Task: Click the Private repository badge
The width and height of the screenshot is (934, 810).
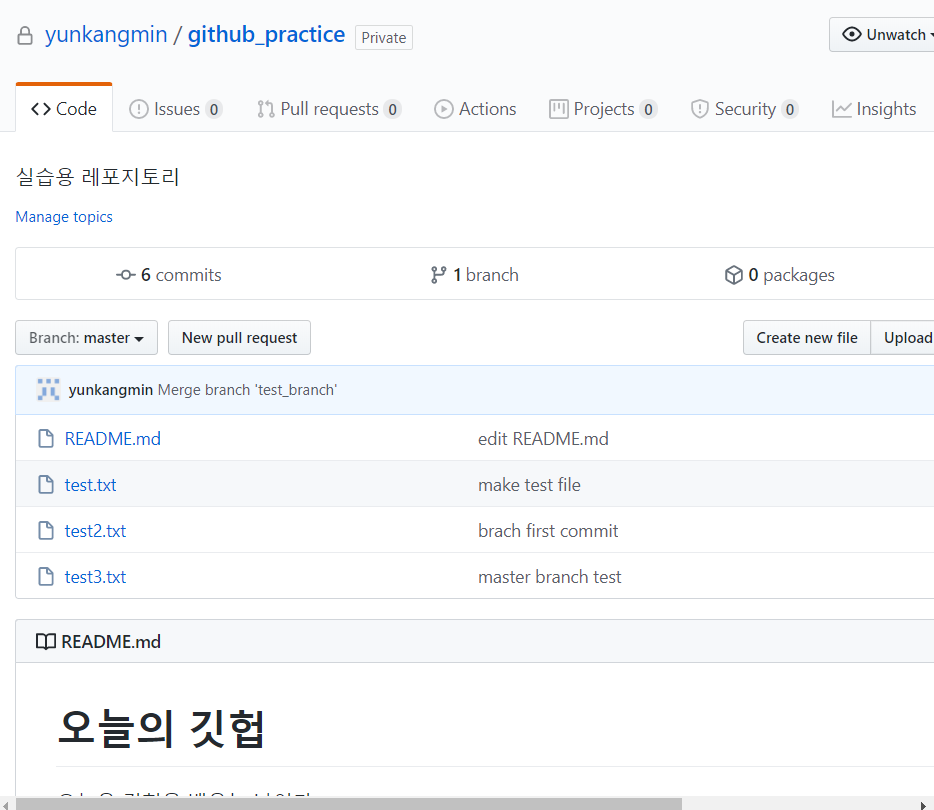Action: 384,38
